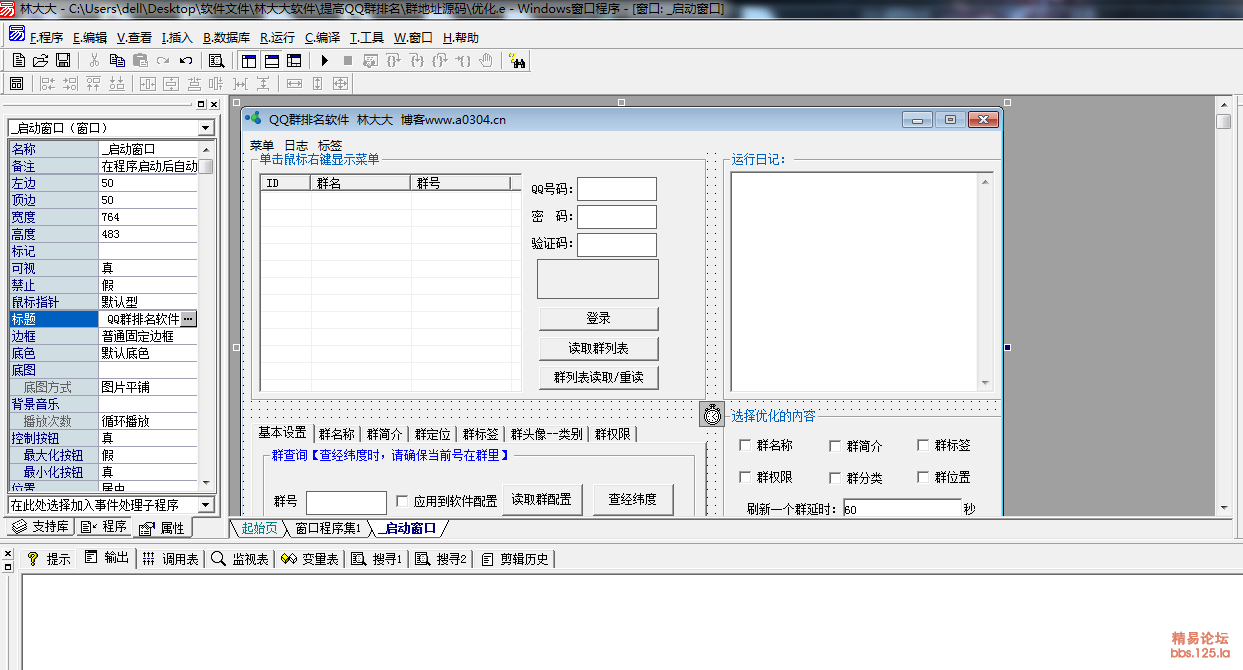Click the 登录 button
Screen dimensions: 1243x670
click(x=598, y=319)
